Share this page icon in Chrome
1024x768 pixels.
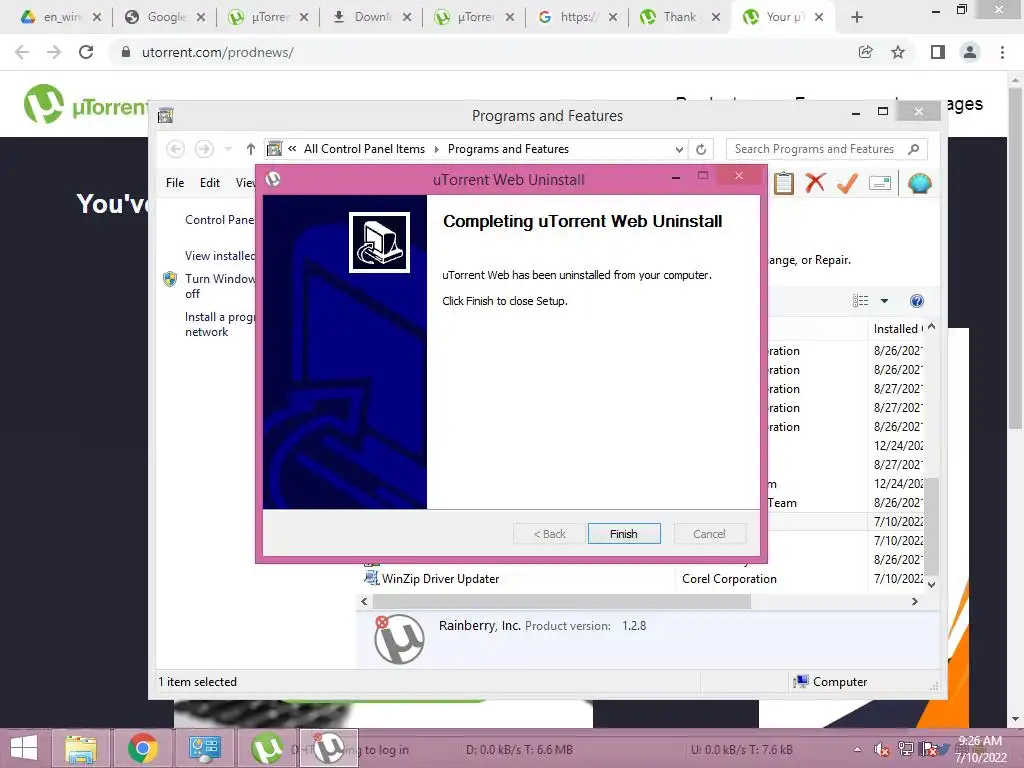coord(865,52)
